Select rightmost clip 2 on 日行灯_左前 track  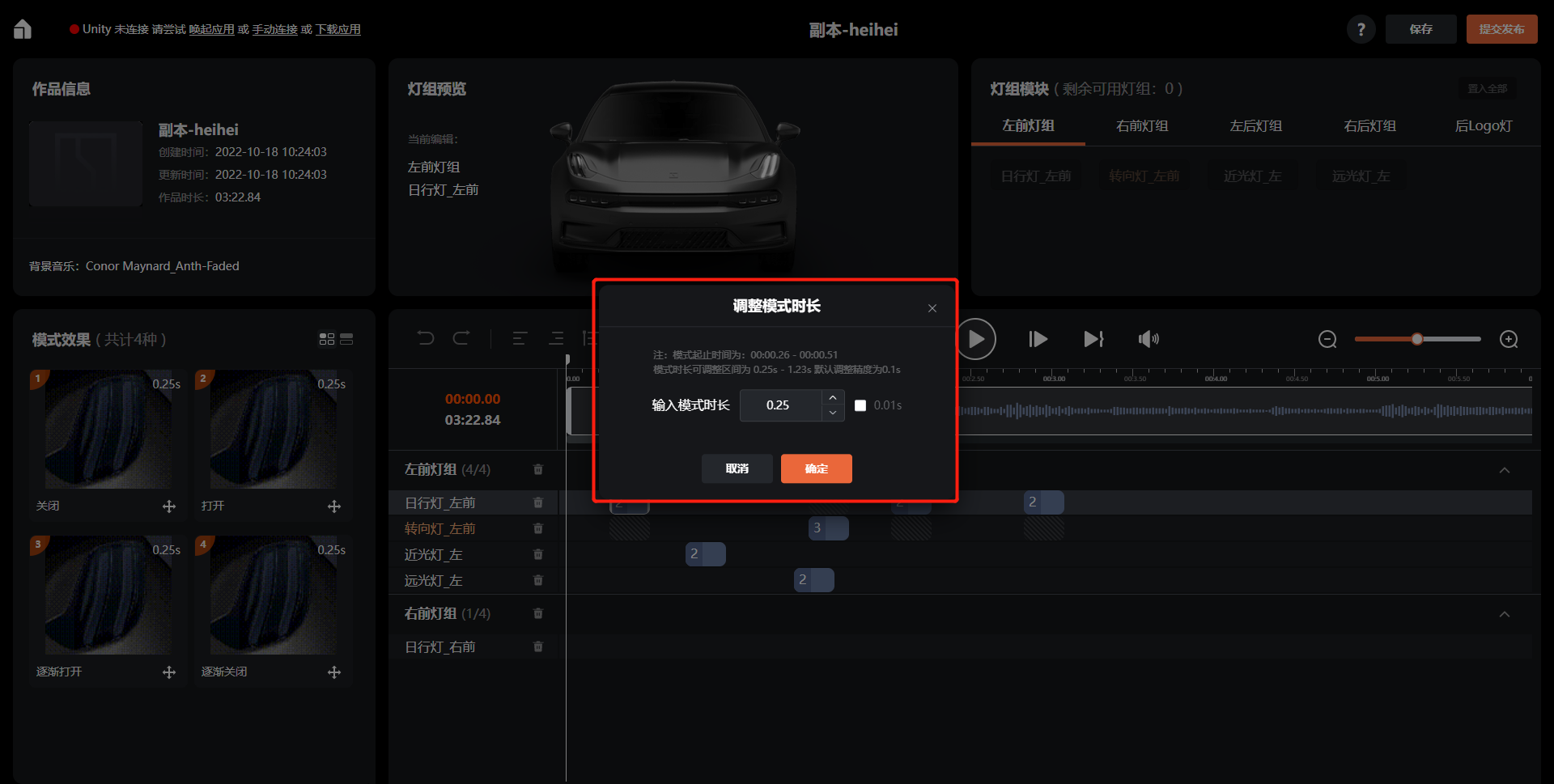coord(1043,502)
